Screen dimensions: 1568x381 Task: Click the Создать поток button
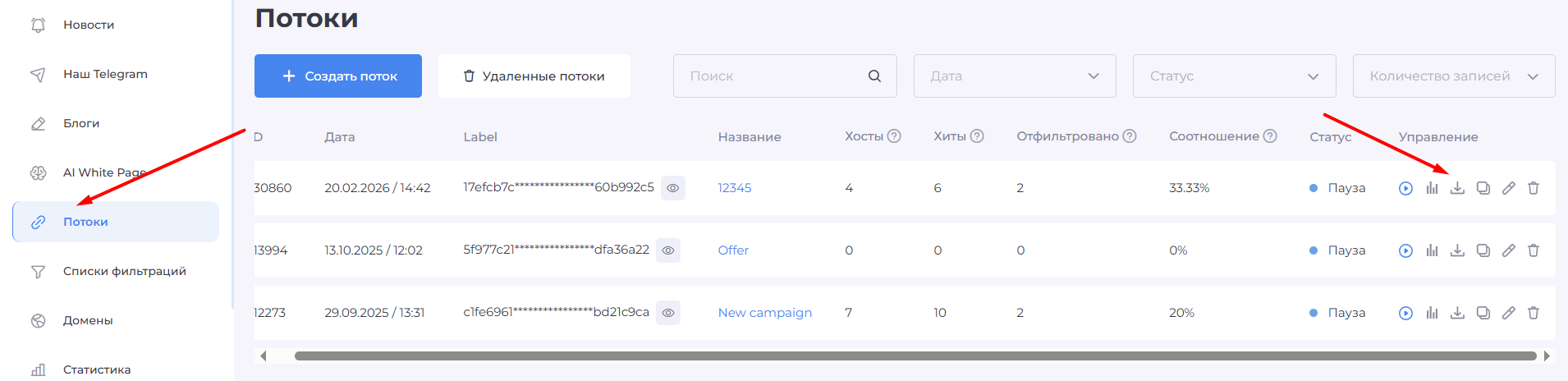click(338, 76)
